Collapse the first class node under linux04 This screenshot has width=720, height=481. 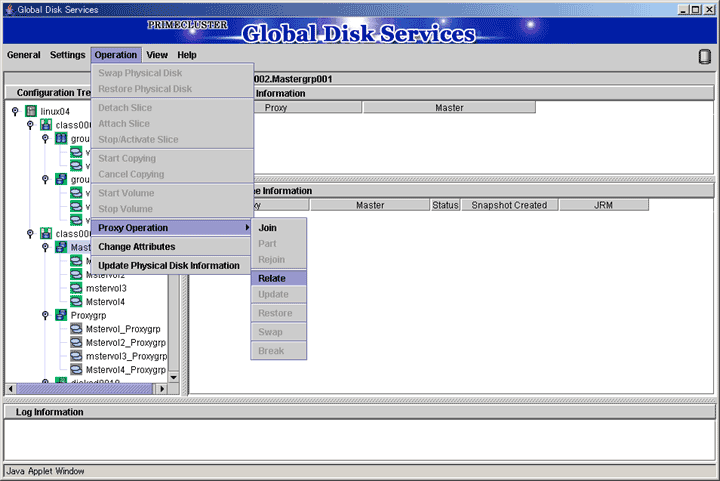pyautogui.click(x=30, y=125)
